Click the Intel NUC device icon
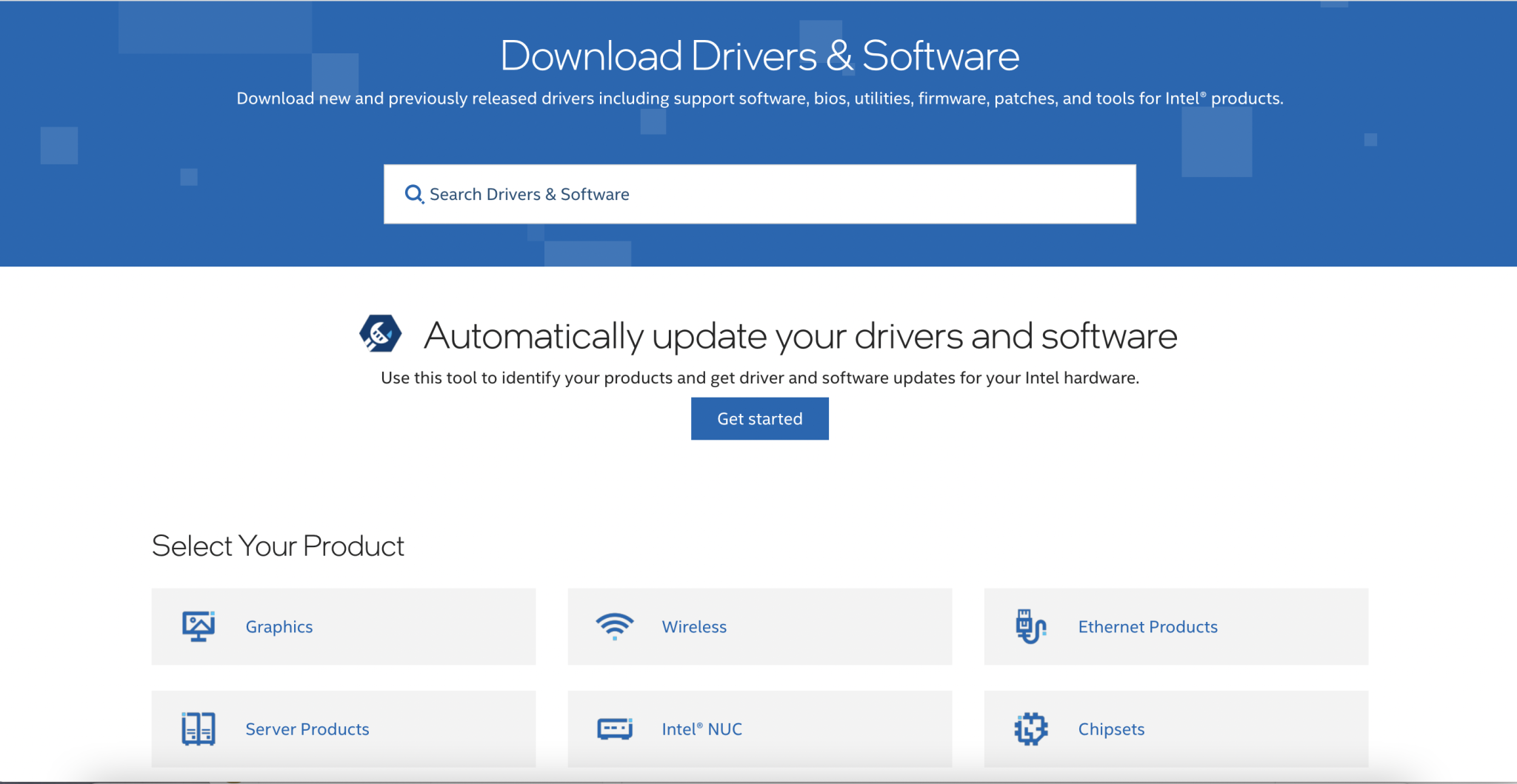 pos(614,729)
